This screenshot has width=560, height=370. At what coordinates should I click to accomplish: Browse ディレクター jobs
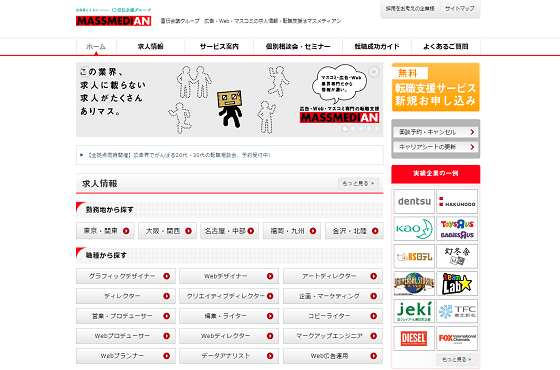[x=126, y=296]
